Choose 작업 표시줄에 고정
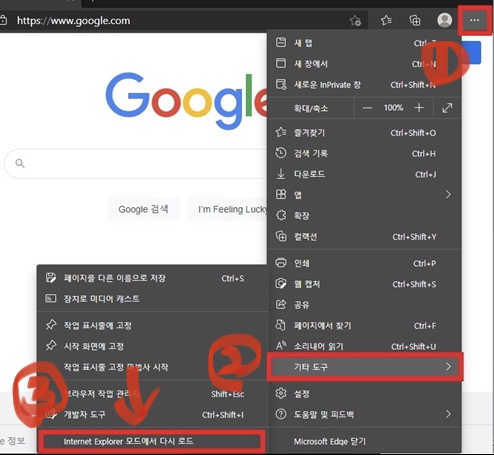This screenshot has width=494, height=455. (x=152, y=325)
